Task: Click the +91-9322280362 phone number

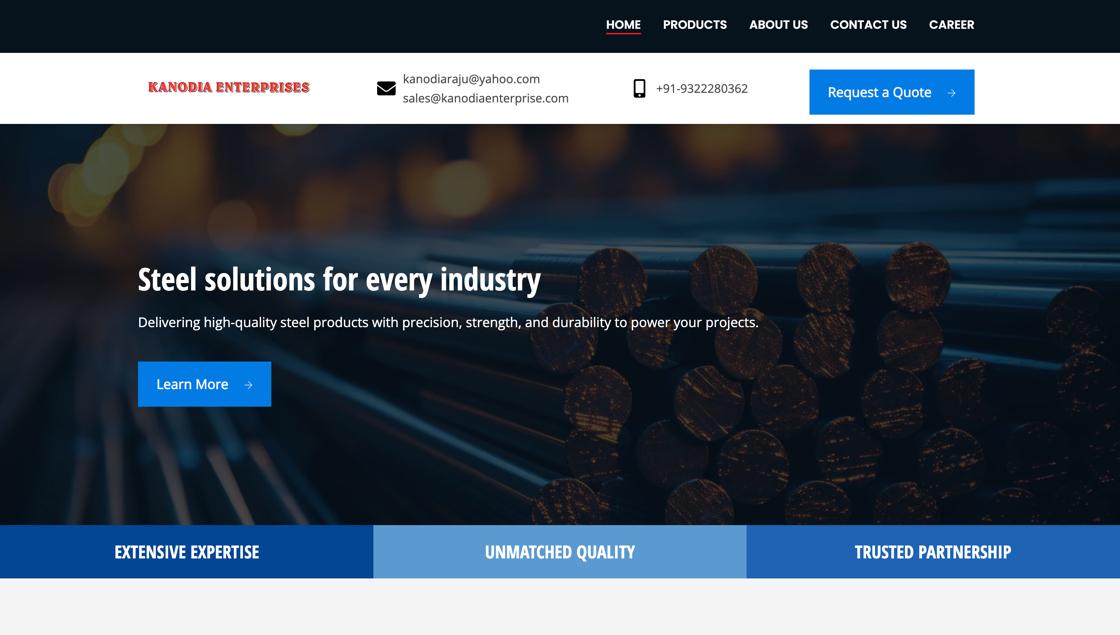Action: point(701,88)
